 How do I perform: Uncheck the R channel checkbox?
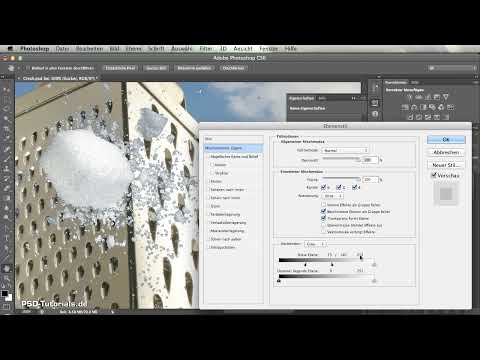323,187
